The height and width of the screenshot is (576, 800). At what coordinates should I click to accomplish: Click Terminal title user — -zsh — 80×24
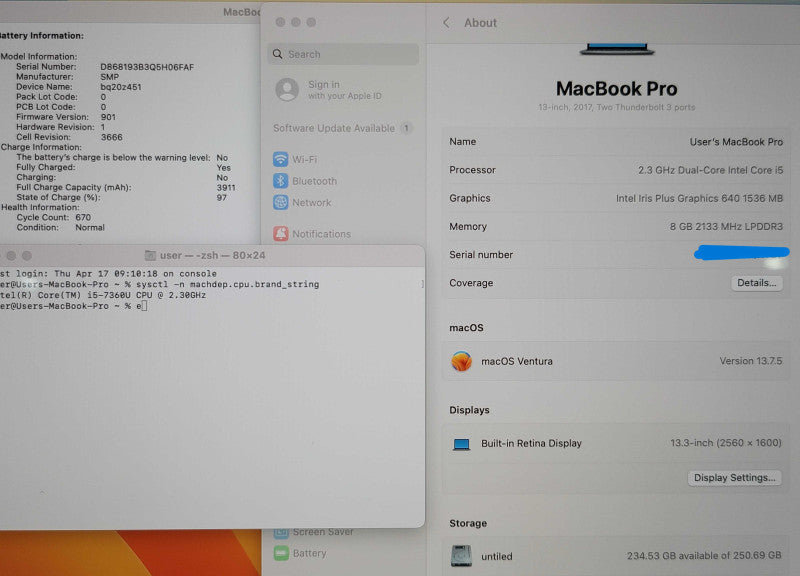coord(212,256)
